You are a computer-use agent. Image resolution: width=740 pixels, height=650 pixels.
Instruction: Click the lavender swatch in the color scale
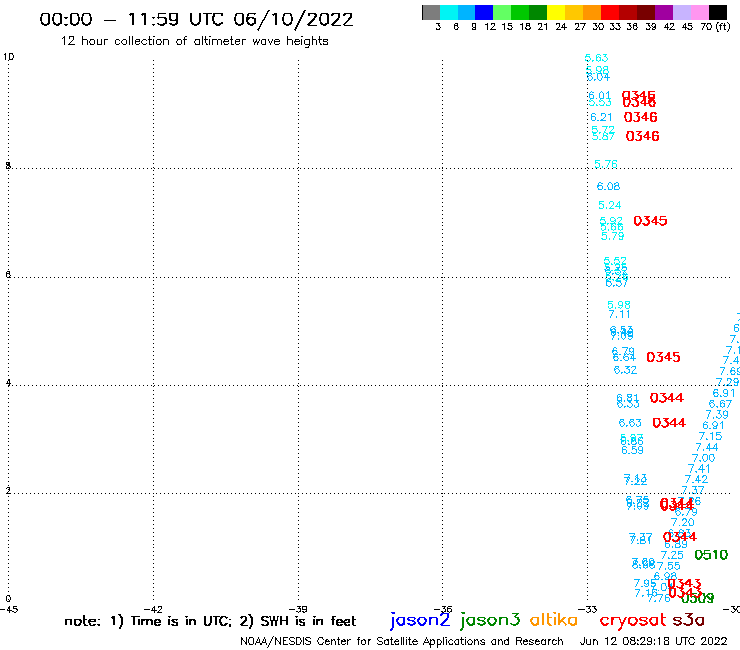pyautogui.click(x=682, y=12)
